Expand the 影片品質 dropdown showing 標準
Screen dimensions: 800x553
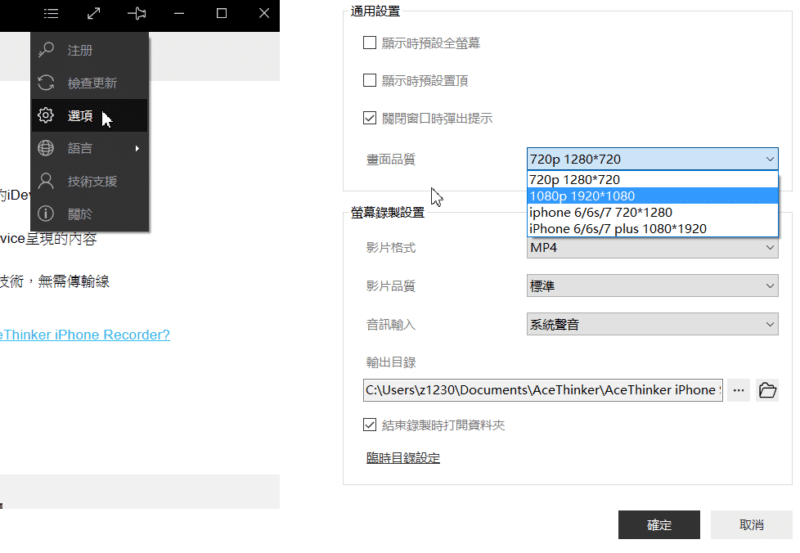tap(653, 286)
